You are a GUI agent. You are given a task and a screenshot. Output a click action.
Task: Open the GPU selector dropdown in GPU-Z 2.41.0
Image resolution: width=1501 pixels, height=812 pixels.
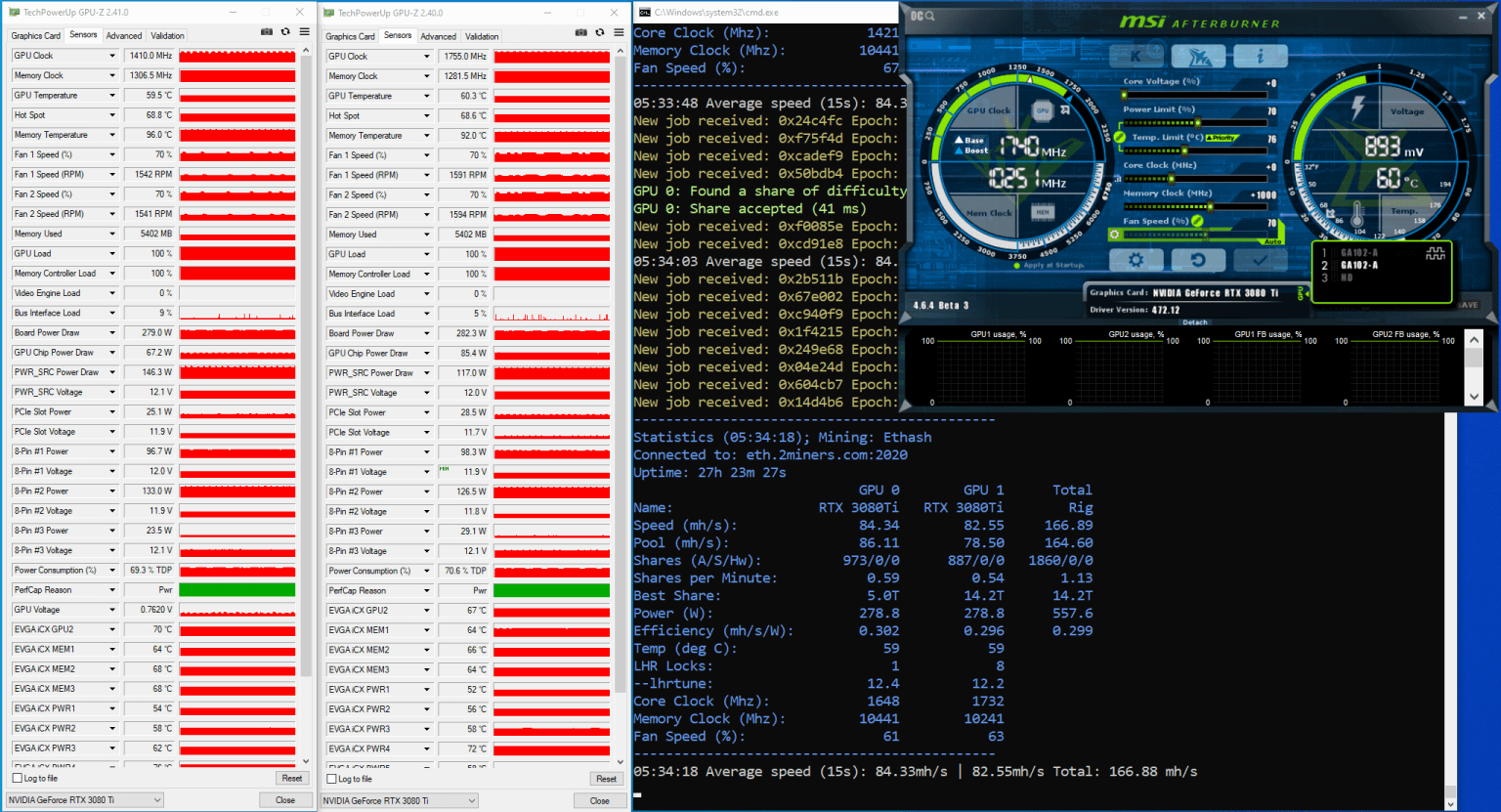tap(83, 799)
